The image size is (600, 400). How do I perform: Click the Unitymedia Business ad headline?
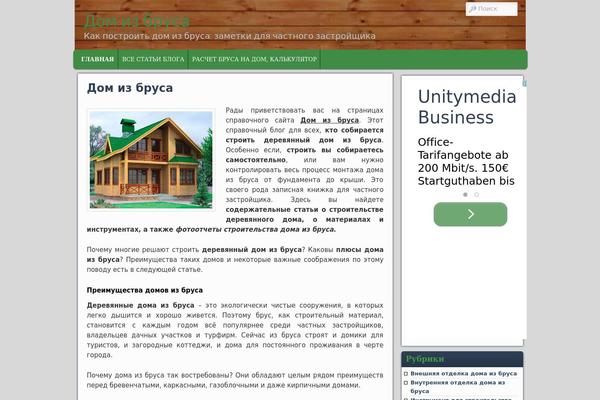pyautogui.click(x=467, y=107)
